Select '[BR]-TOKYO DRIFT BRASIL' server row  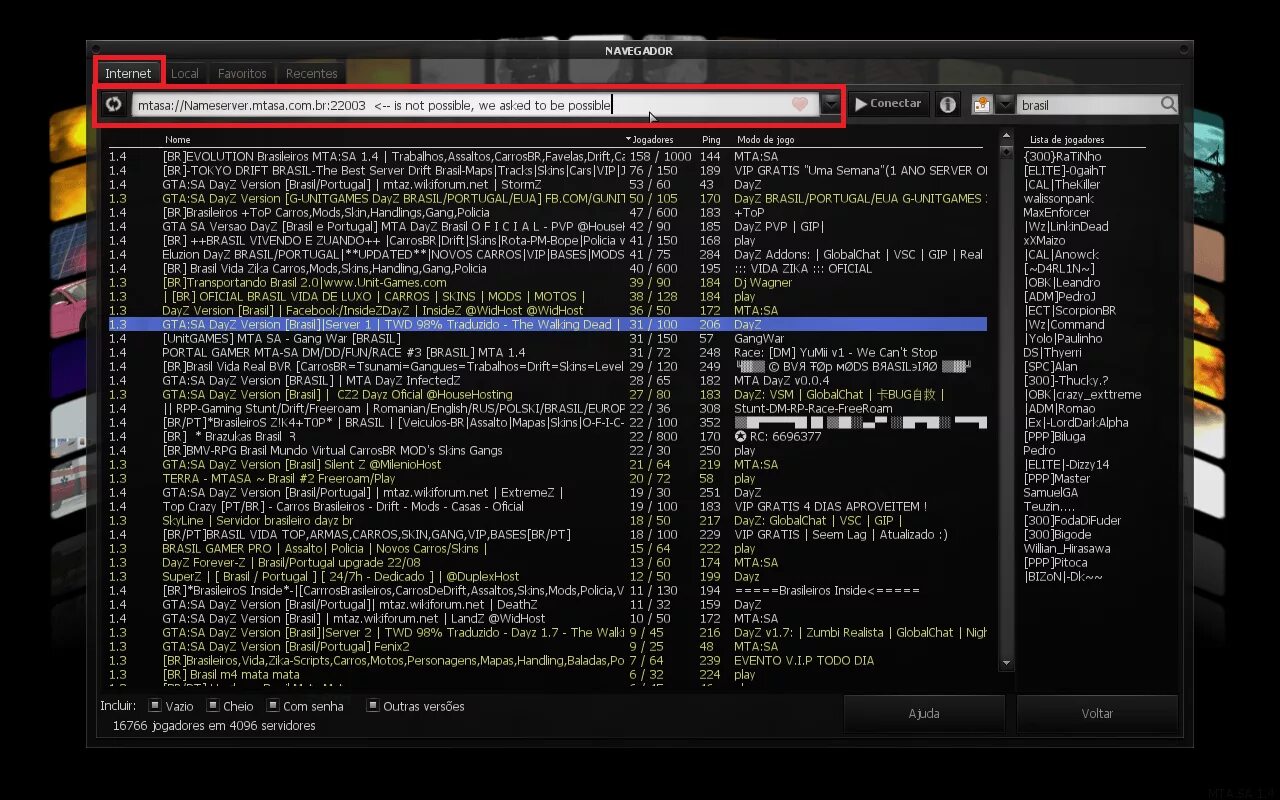(548, 170)
